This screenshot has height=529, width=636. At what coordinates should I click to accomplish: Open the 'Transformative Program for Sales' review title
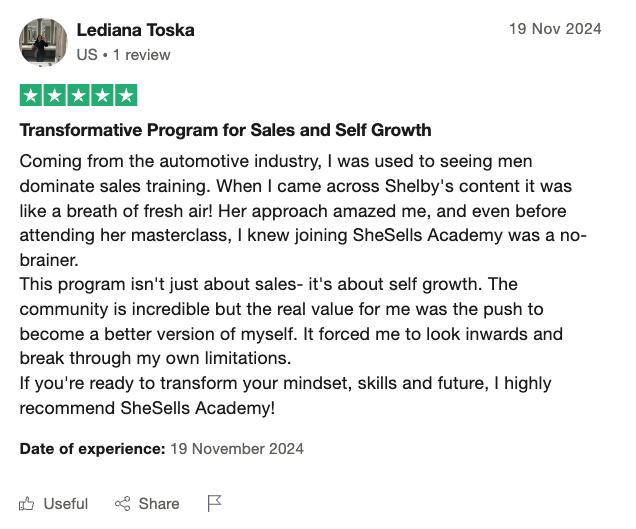click(225, 130)
